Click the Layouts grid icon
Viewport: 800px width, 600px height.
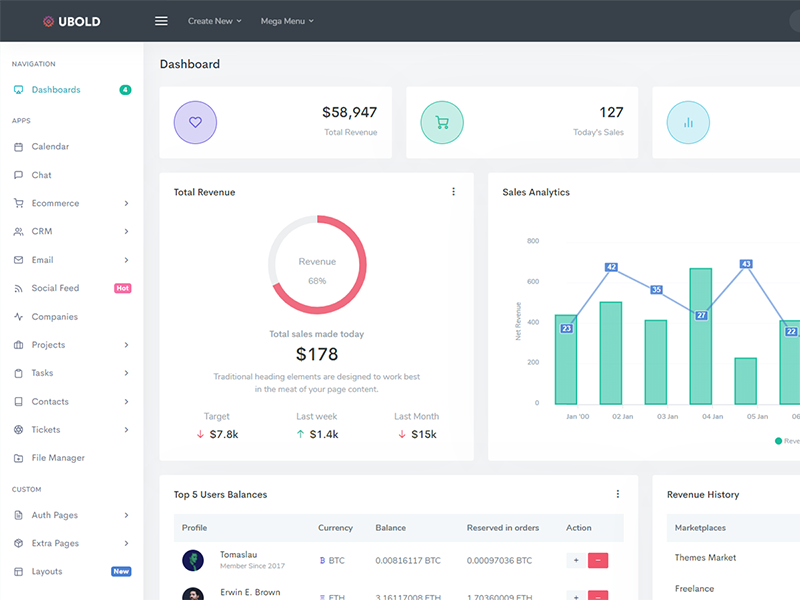(18, 571)
